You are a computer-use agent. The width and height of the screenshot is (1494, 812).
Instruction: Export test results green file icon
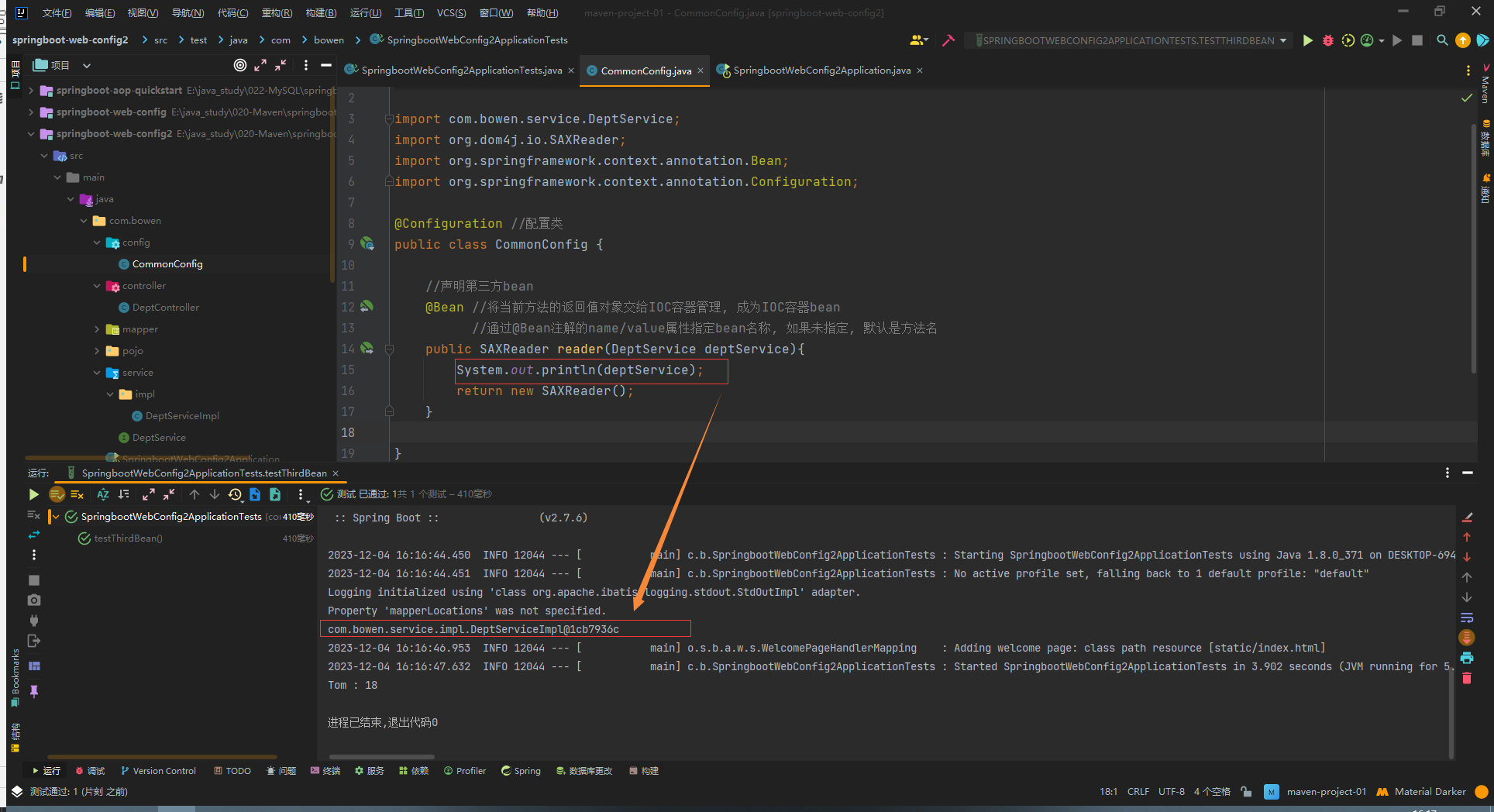tap(275, 494)
